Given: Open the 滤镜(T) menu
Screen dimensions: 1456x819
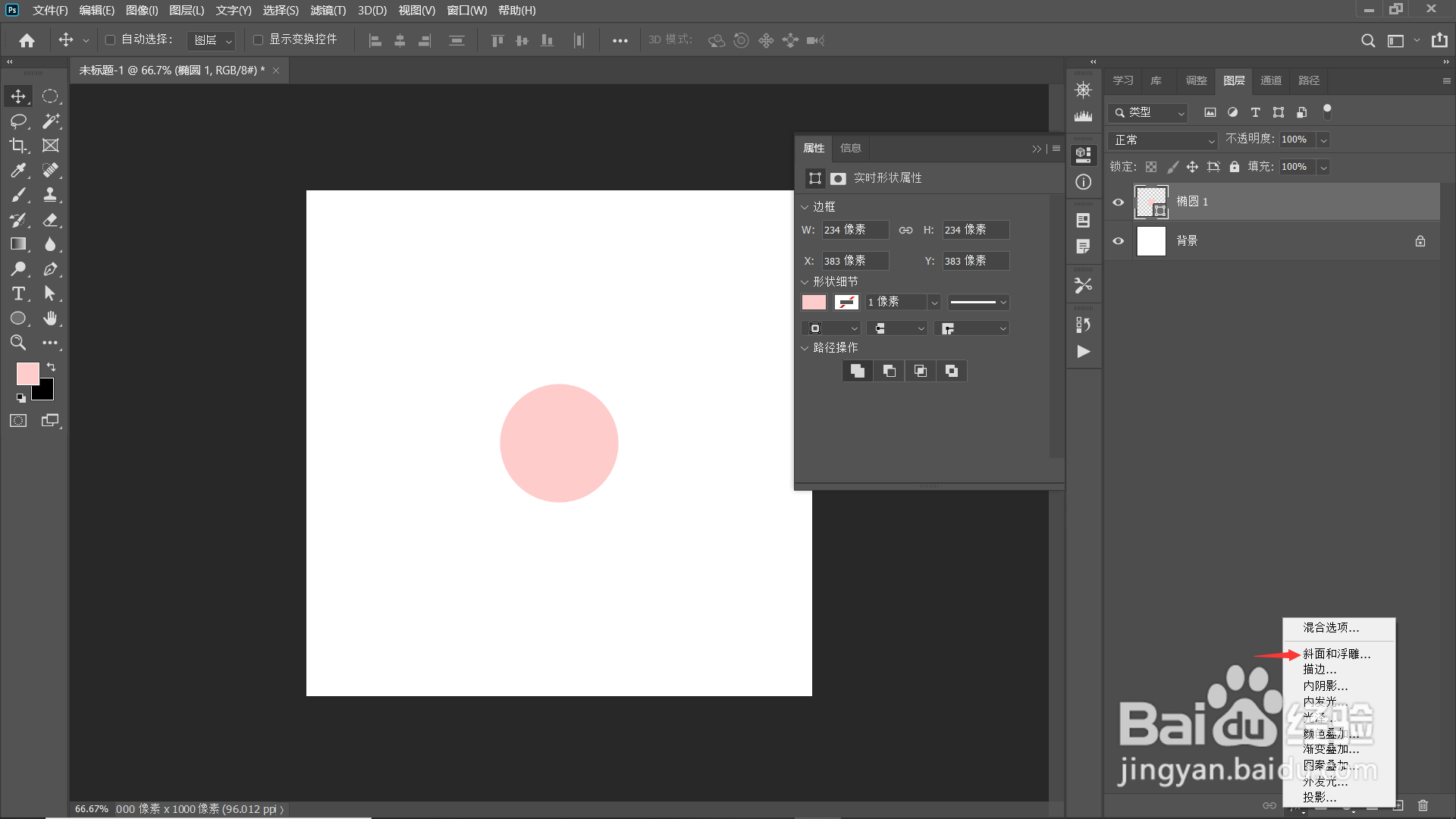Looking at the screenshot, I should tap(328, 11).
